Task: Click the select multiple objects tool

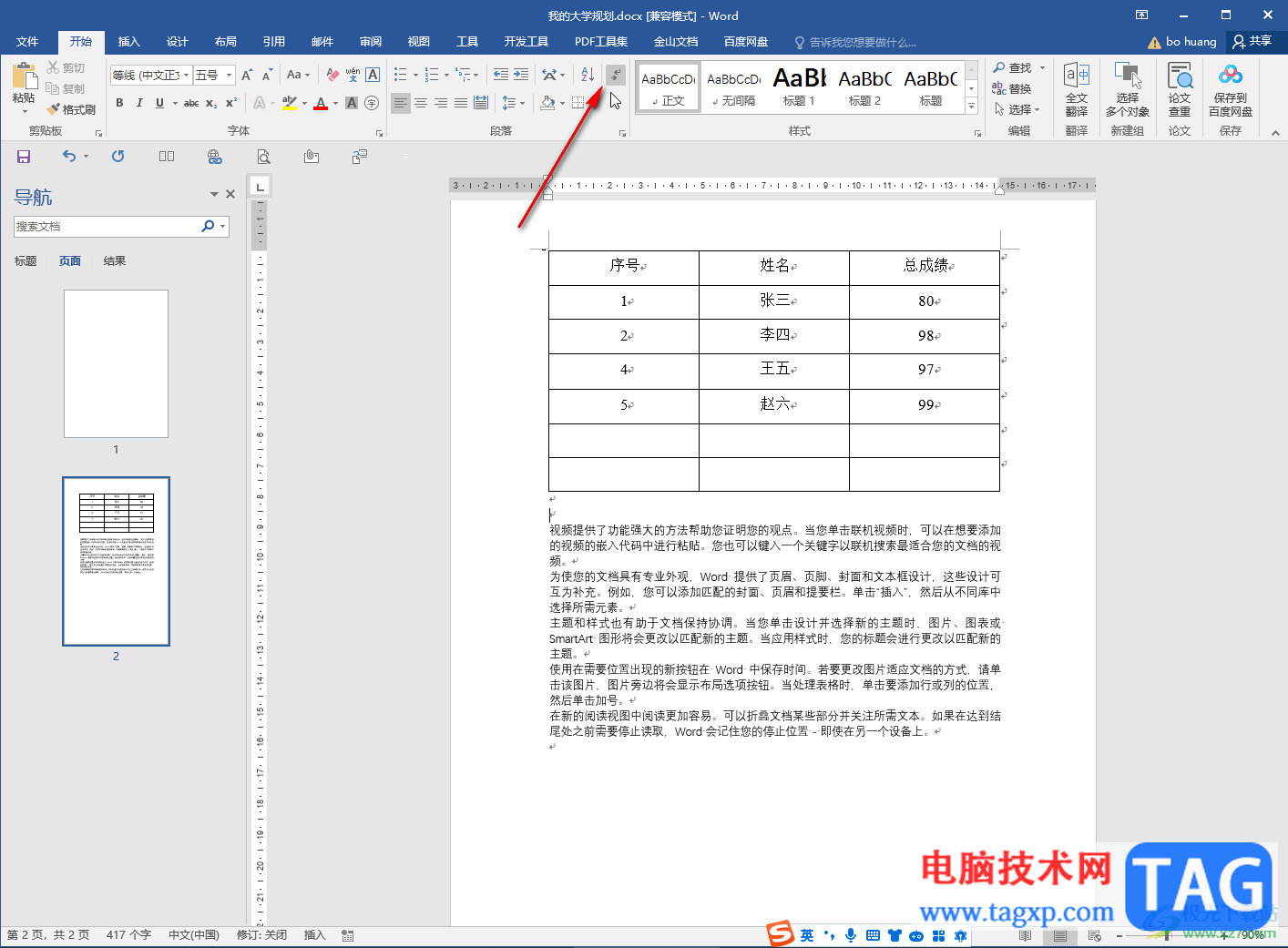Action: 1128,89
